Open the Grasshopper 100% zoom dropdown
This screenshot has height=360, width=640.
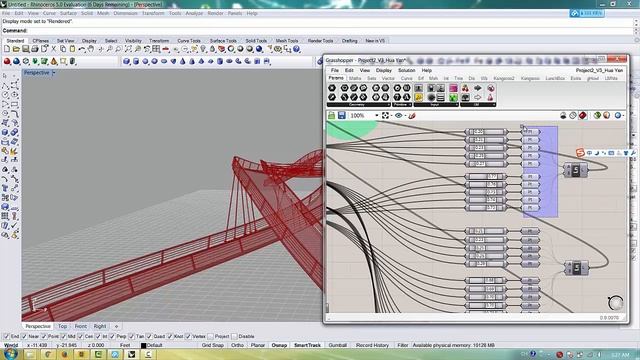377,116
